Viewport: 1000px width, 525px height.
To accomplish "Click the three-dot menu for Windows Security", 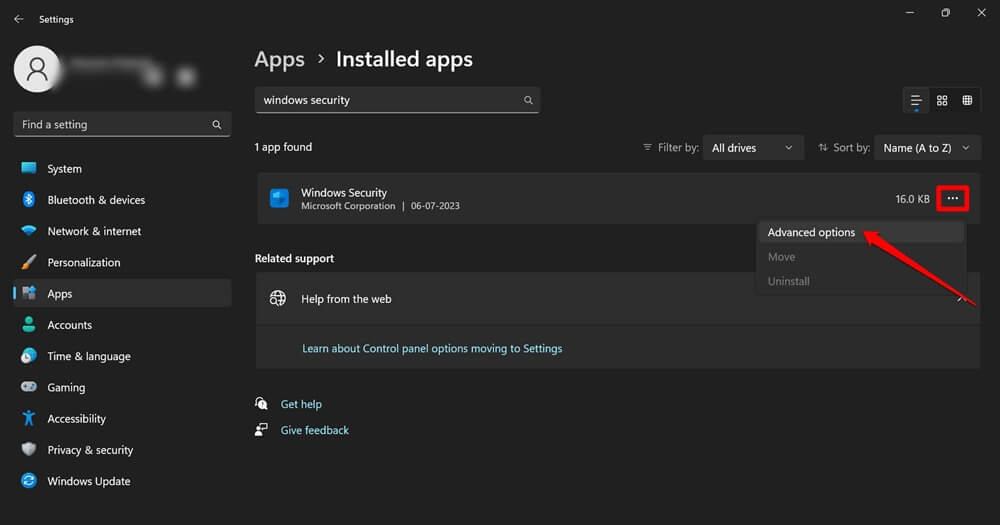I will pos(952,199).
